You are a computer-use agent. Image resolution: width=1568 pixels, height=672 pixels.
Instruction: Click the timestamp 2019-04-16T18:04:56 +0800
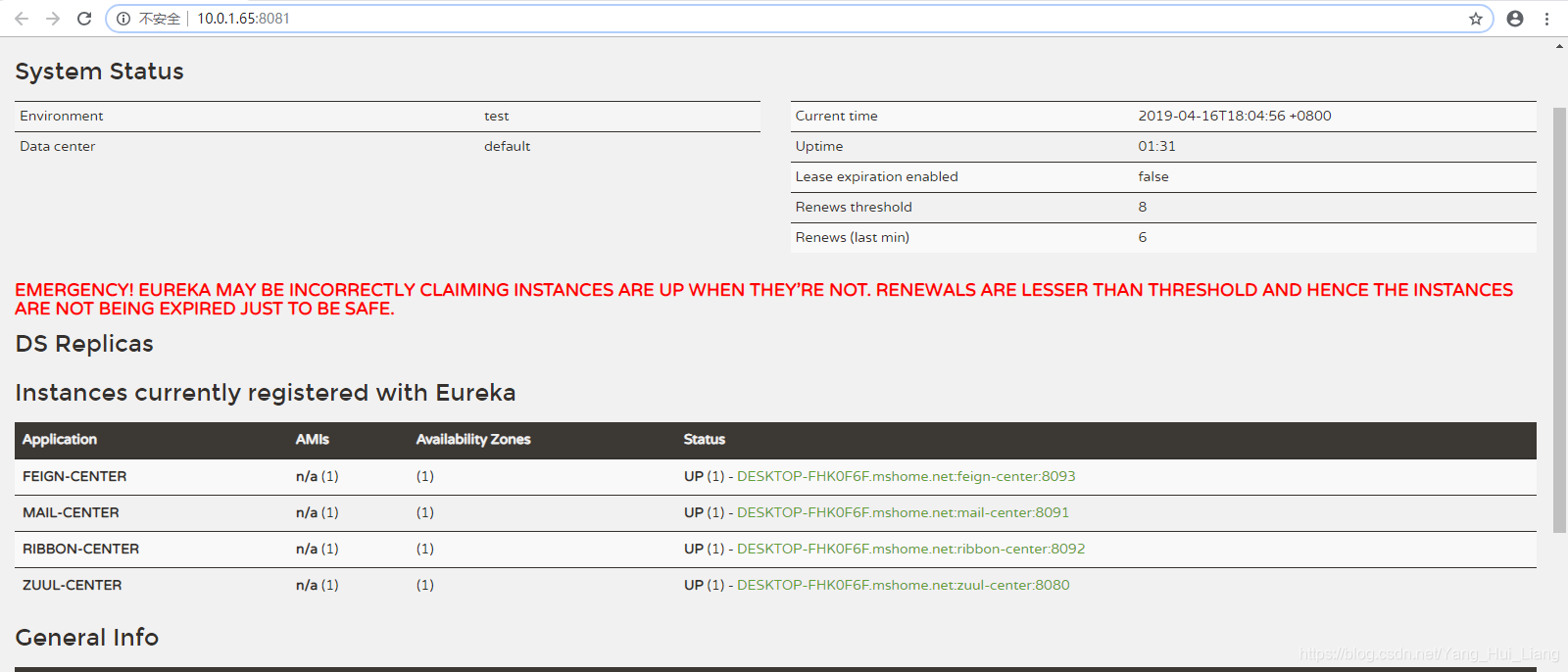tap(1235, 116)
